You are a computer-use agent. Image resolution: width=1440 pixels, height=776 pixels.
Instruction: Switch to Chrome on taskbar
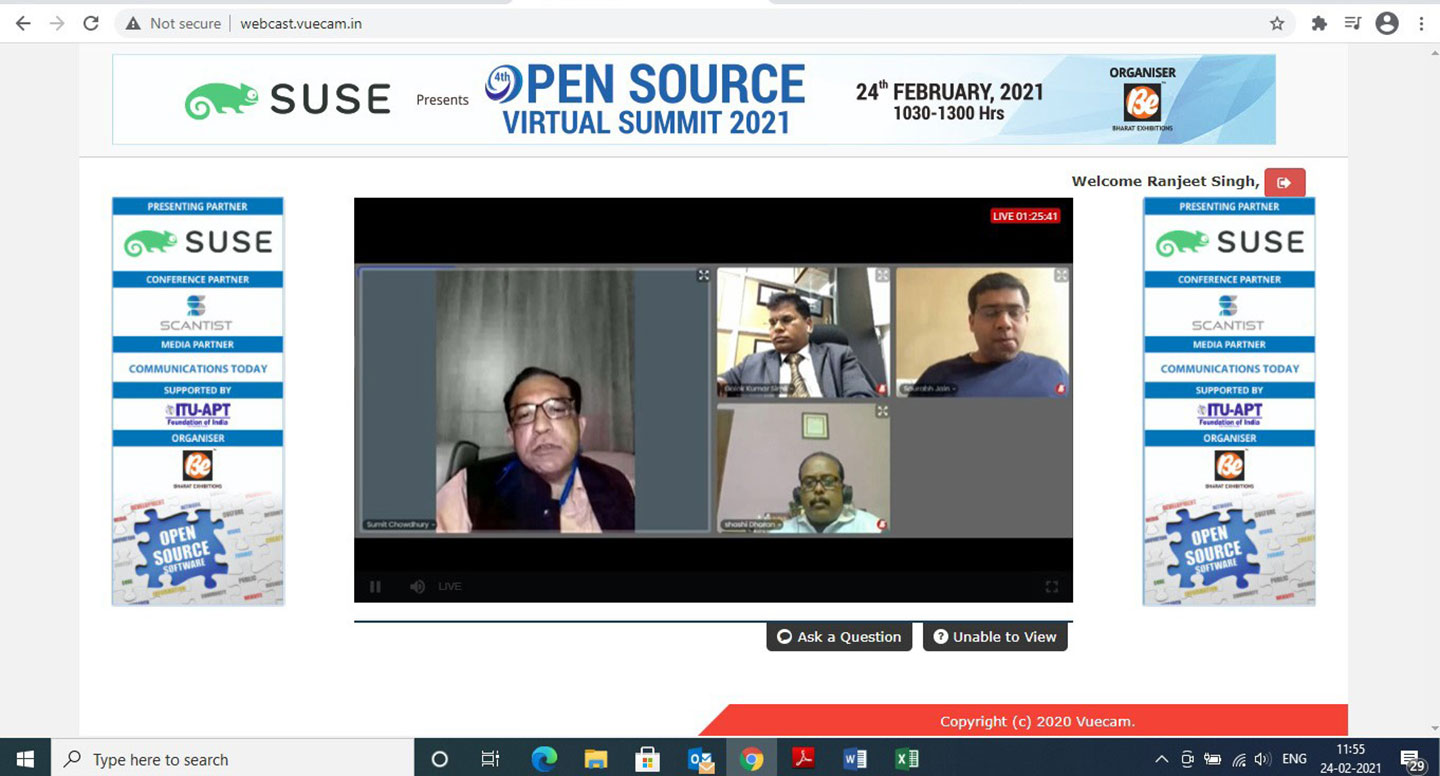pyautogui.click(x=752, y=759)
